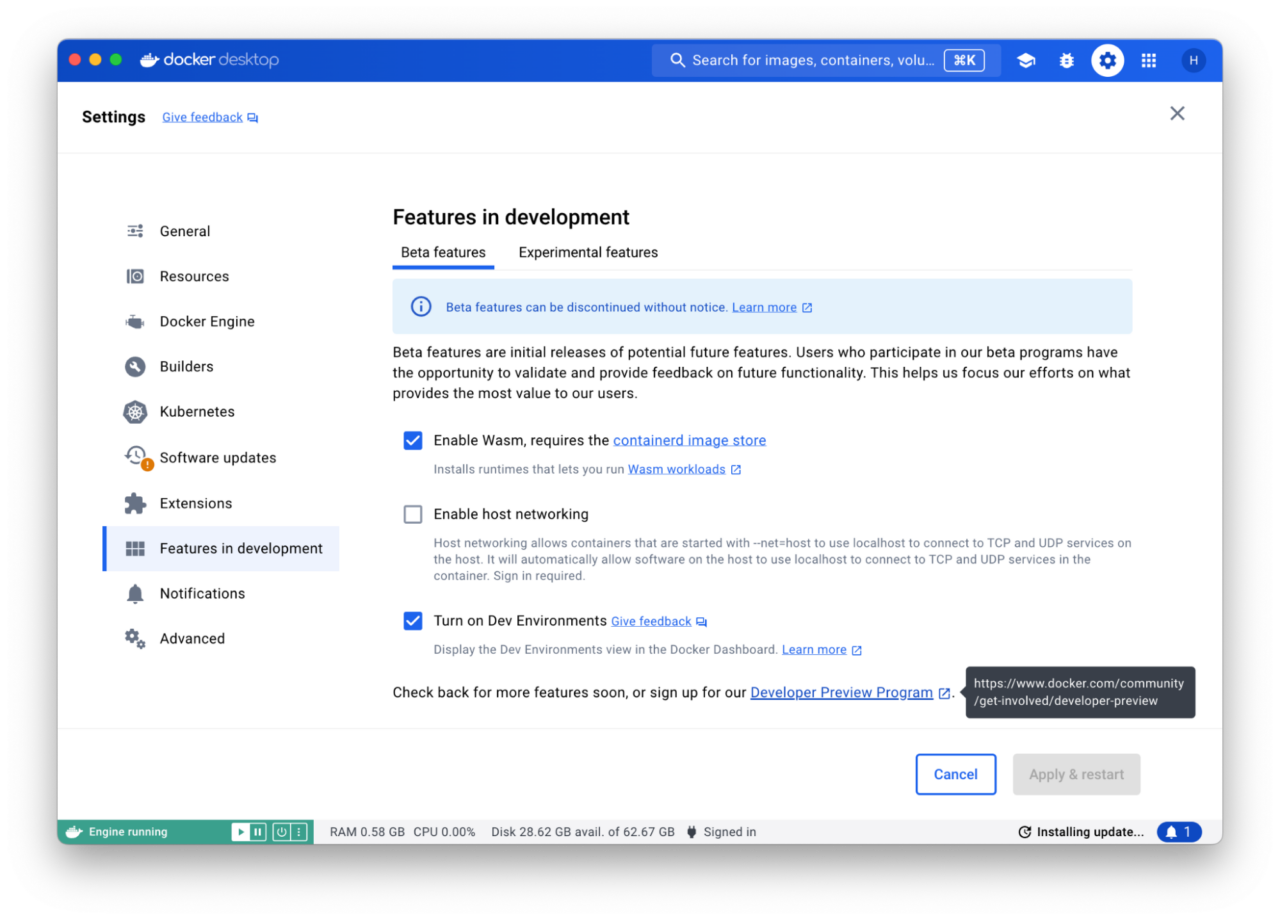Viewport: 1280px width, 920px height.
Task: Open Troubleshoot via the bug icon
Action: point(1066,60)
